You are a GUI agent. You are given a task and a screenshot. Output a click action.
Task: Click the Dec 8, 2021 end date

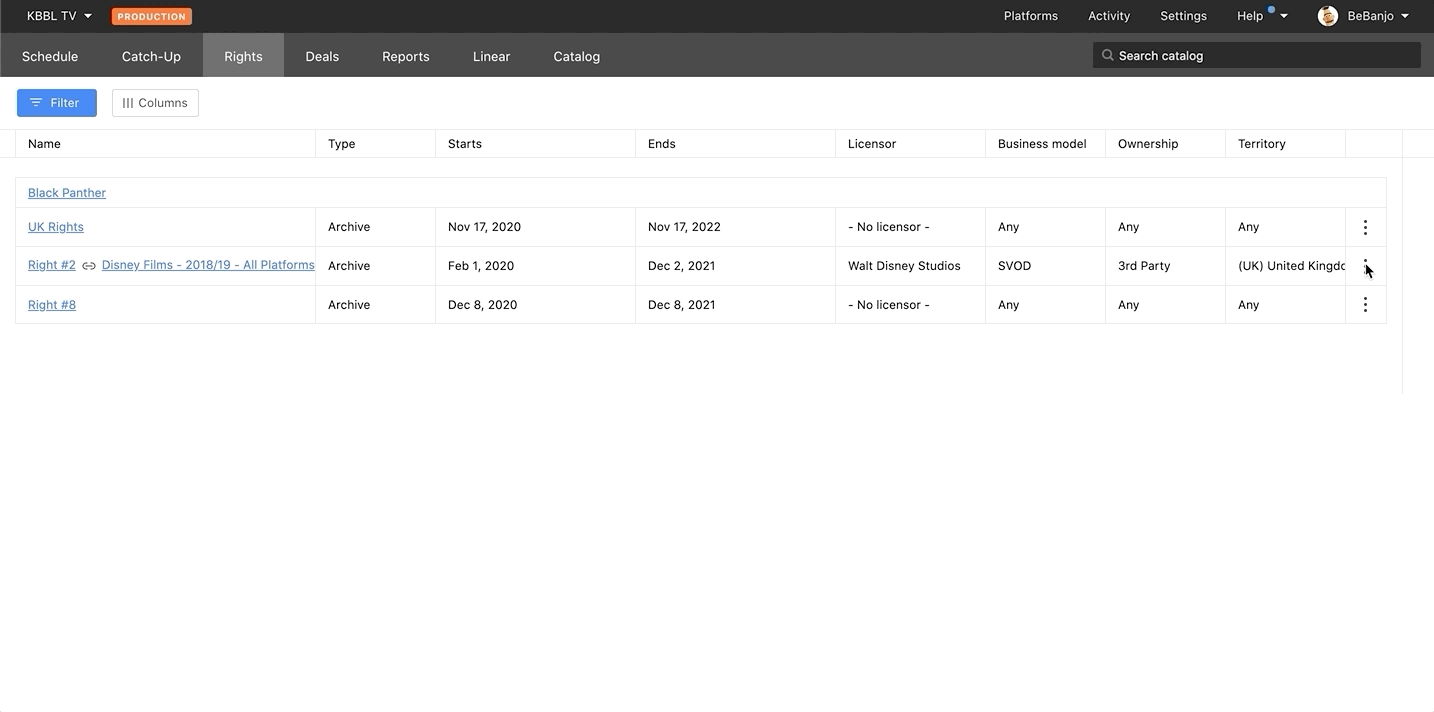(682, 305)
